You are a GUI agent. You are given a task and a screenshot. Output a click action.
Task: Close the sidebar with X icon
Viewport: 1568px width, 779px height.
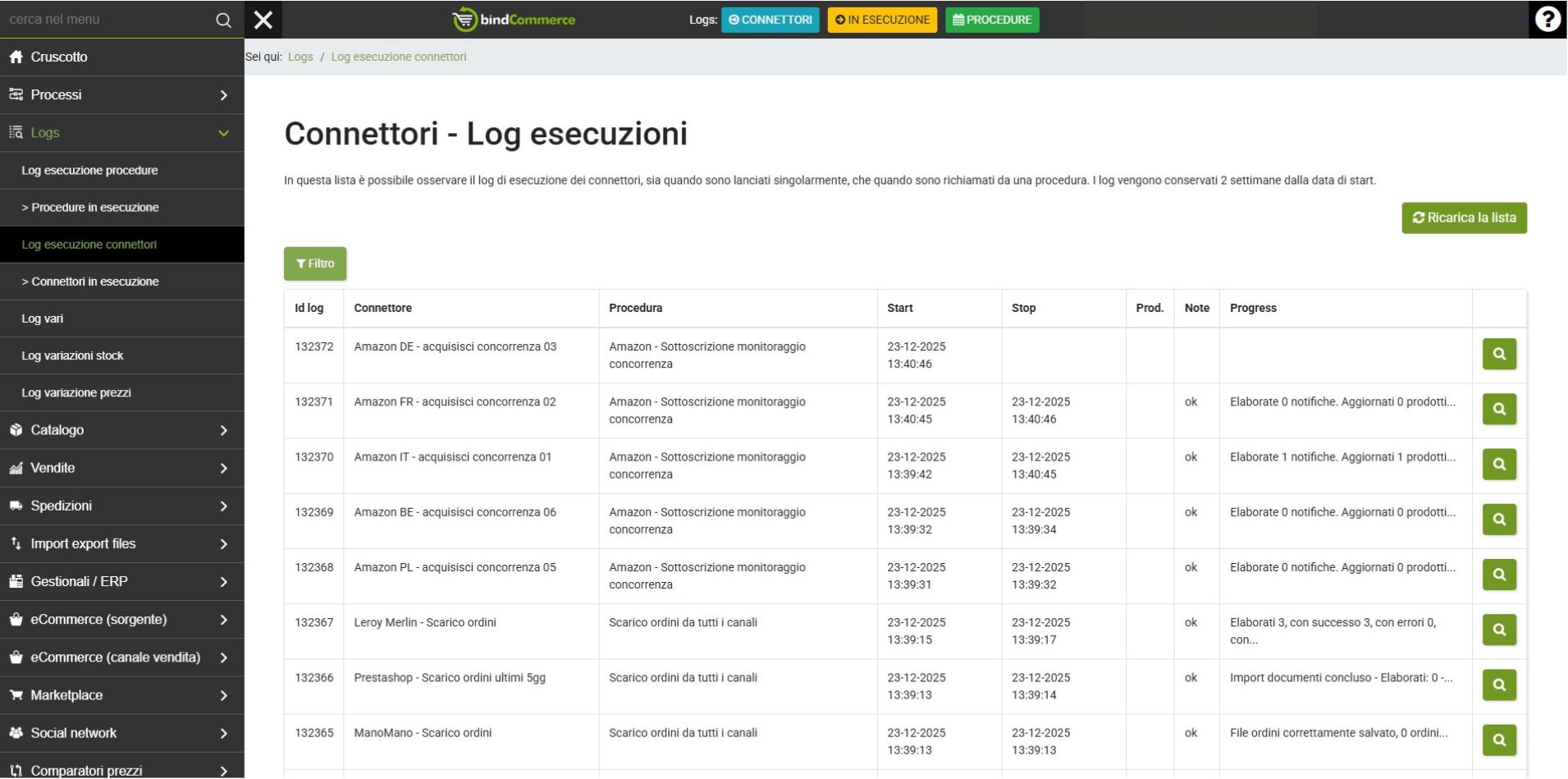point(263,20)
